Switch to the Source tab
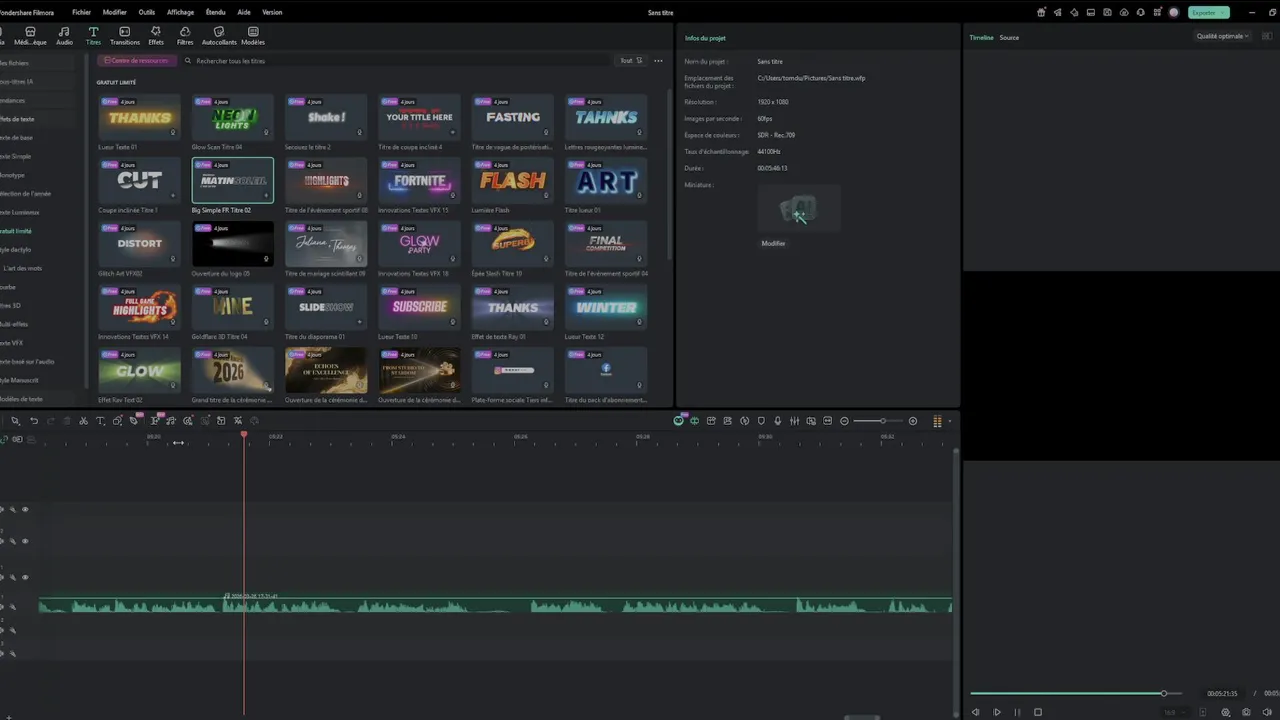 click(1009, 38)
